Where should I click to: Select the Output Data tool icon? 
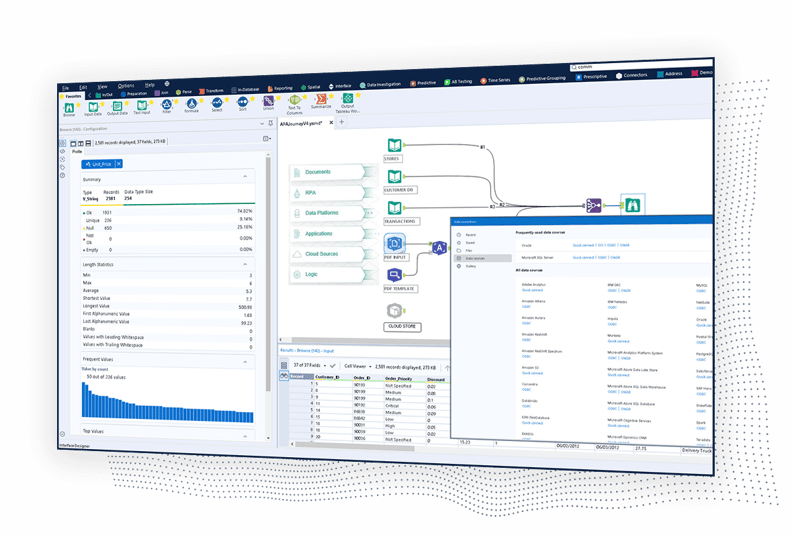coord(117,106)
